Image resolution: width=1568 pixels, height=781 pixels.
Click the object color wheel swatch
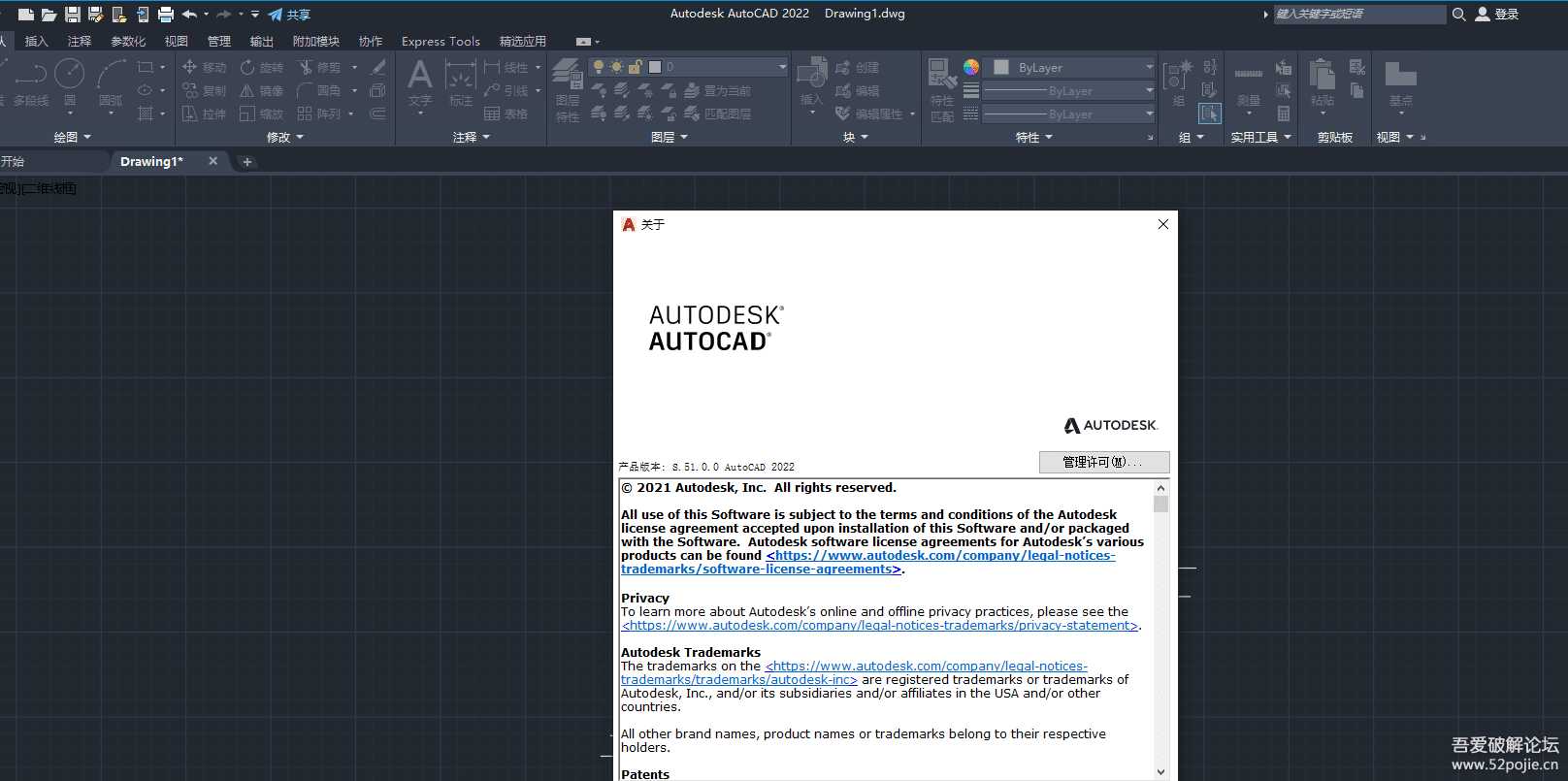point(970,67)
